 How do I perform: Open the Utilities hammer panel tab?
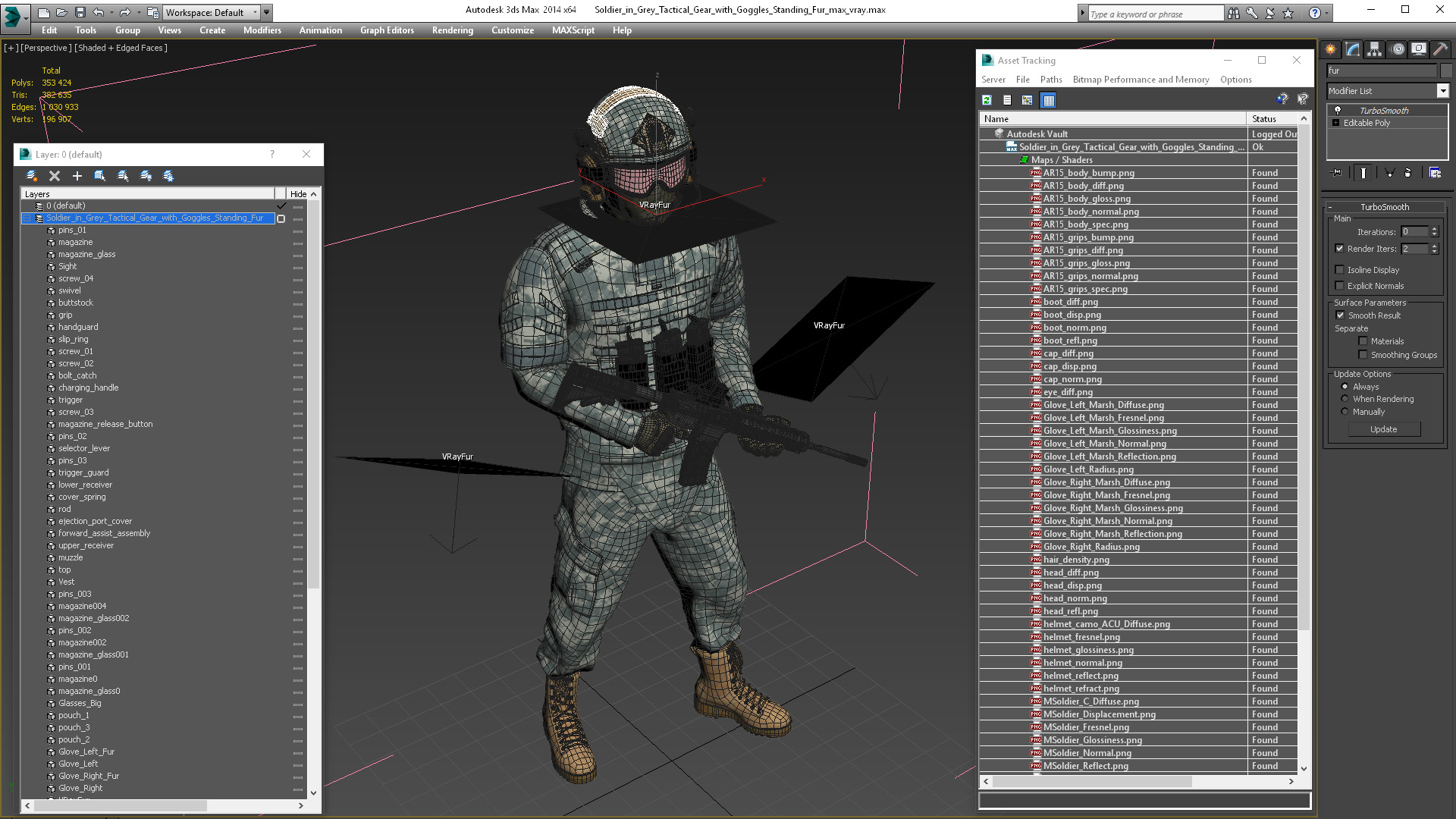tap(1441, 49)
